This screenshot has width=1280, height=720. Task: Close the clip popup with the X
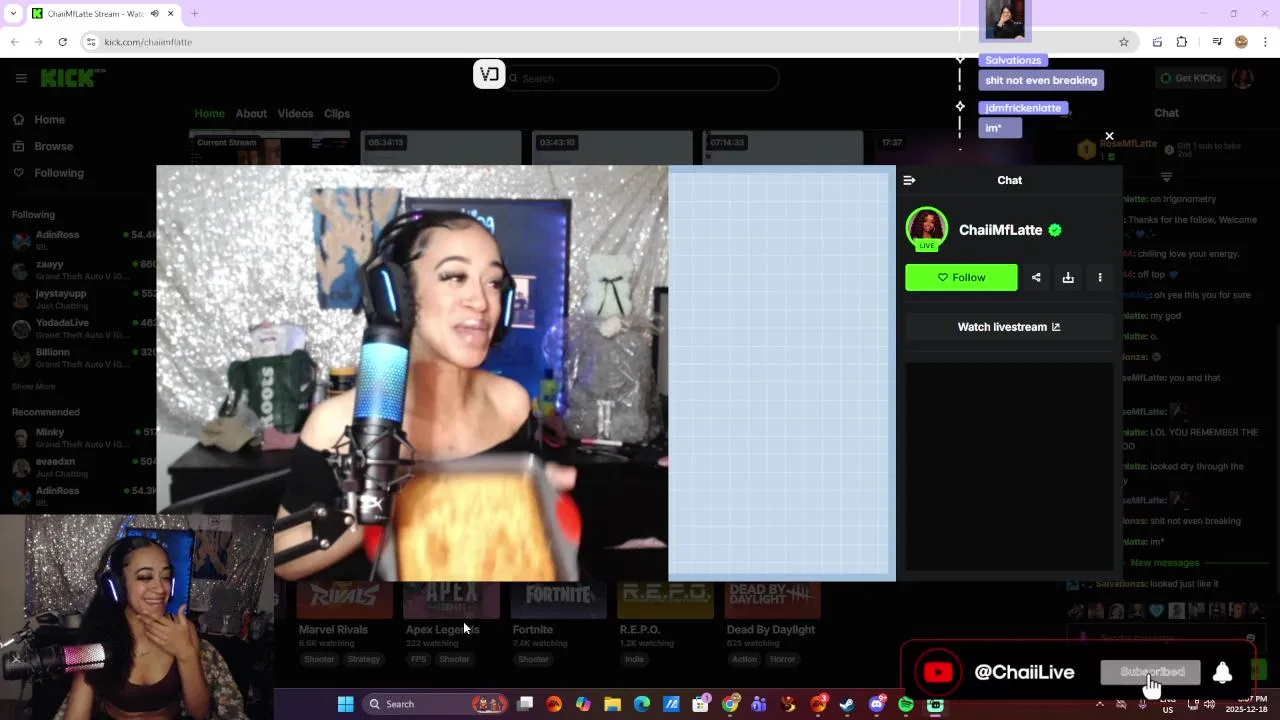(x=1109, y=136)
